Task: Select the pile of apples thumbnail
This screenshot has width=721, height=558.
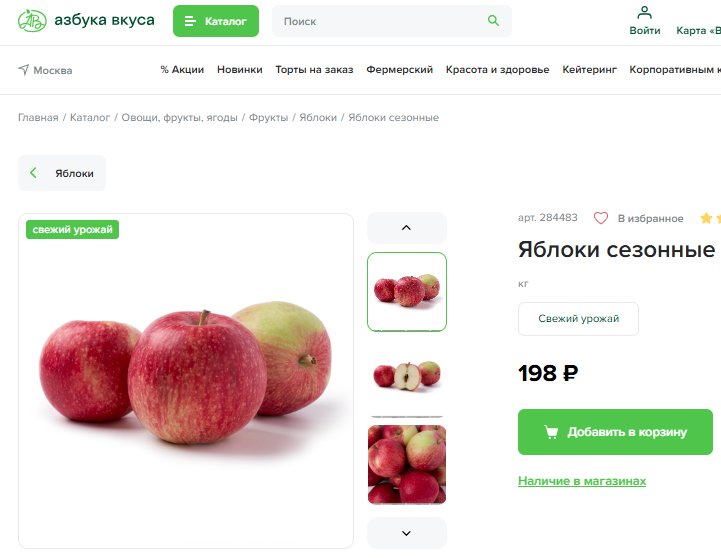Action: coord(406,464)
